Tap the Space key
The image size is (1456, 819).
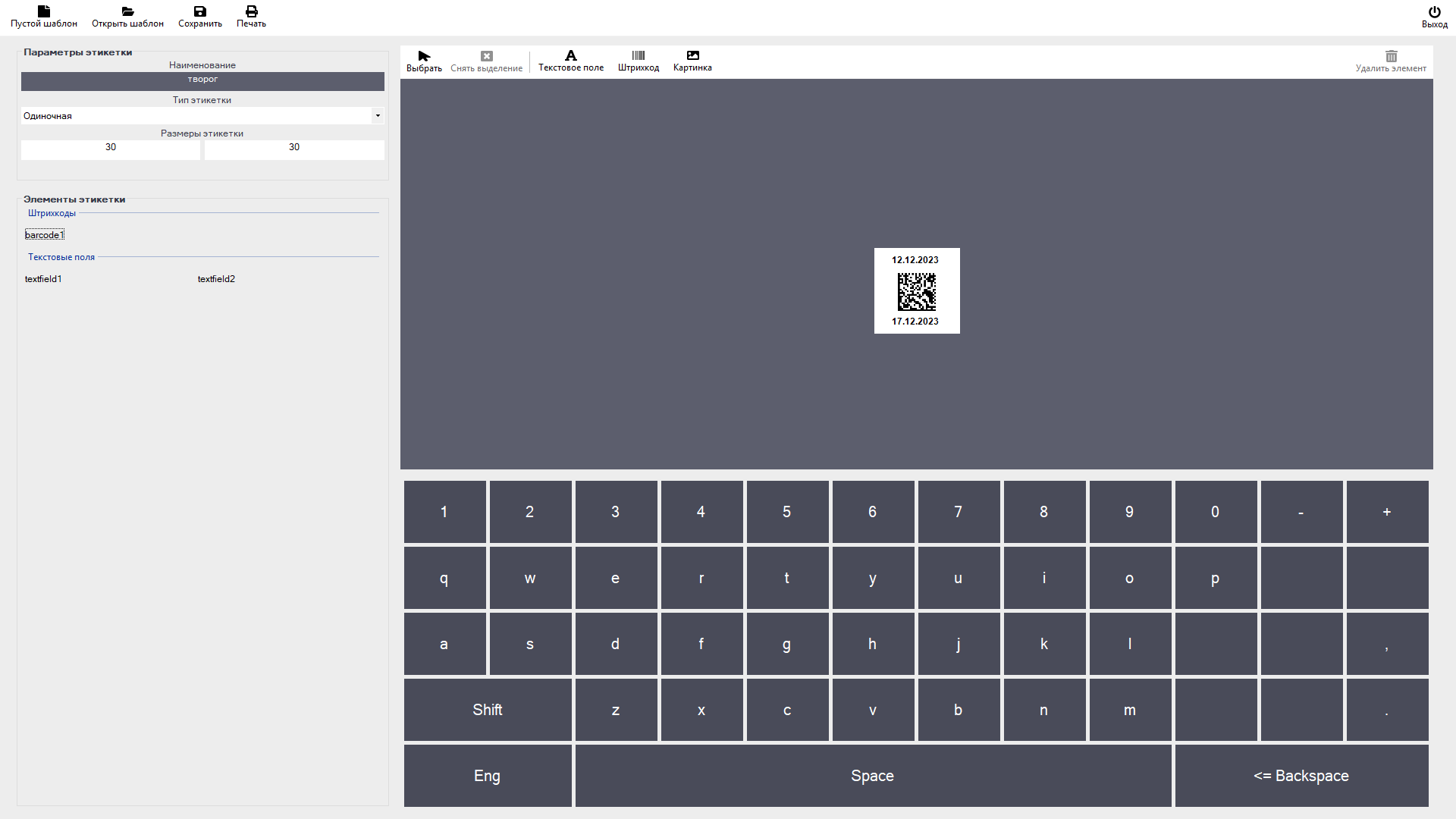[874, 776]
